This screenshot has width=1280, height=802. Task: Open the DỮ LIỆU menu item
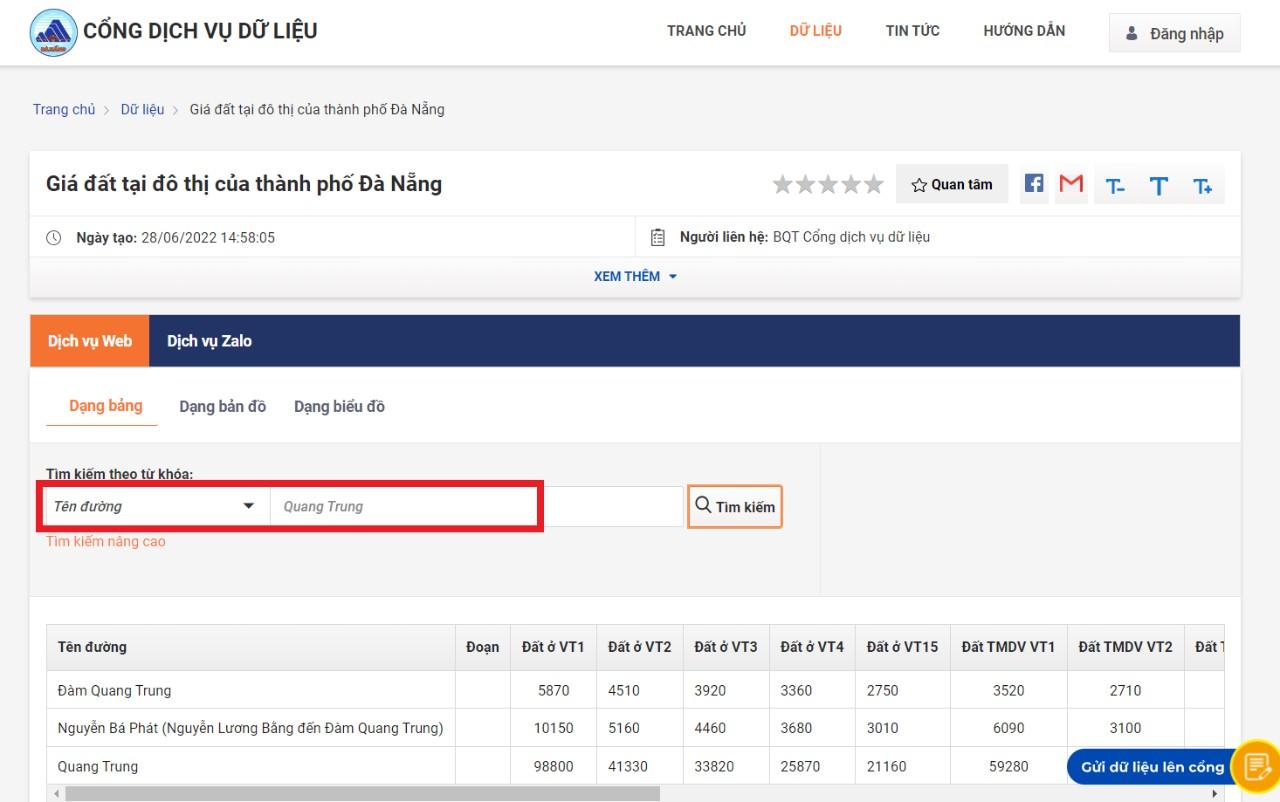pyautogui.click(x=815, y=31)
